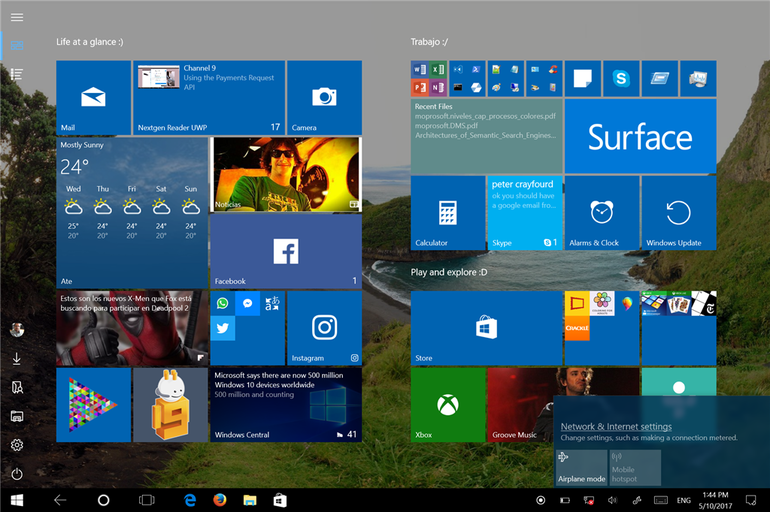Switch to the All apps list view
The width and height of the screenshot is (770, 512).
[17, 74]
